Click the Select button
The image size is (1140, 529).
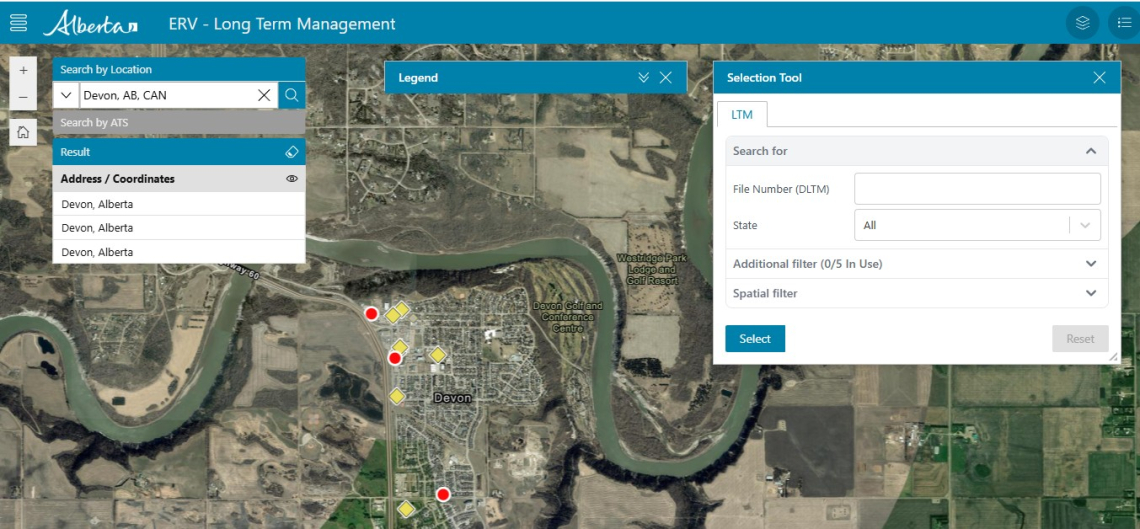pos(755,339)
